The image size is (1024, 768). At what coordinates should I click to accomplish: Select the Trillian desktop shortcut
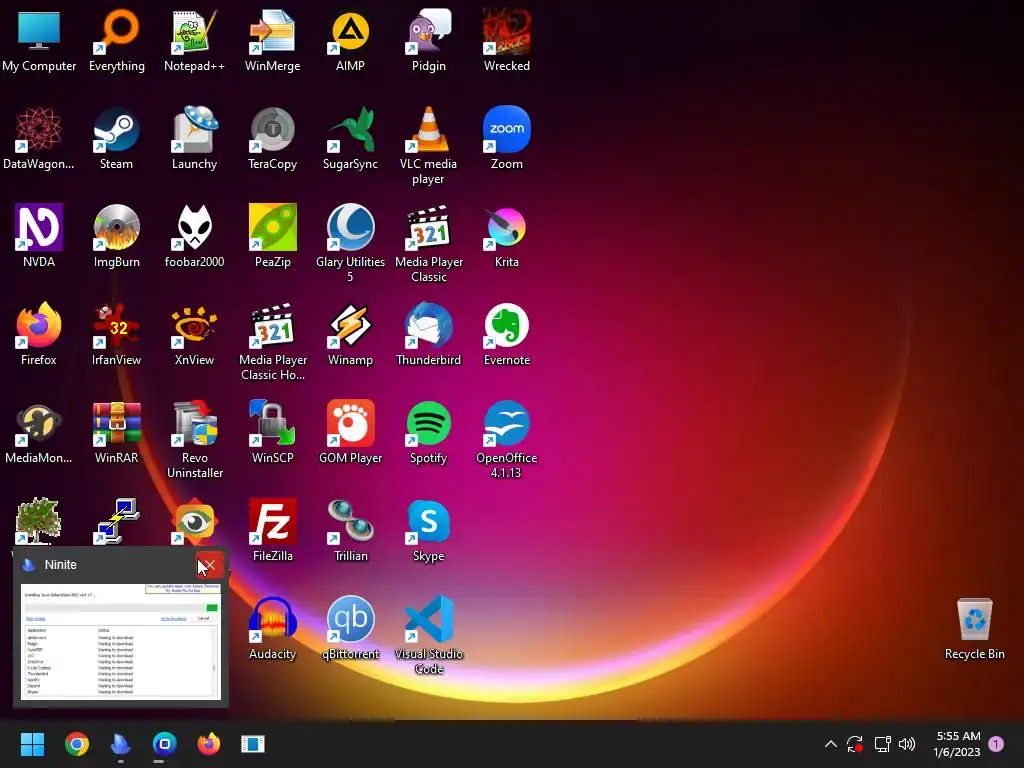pos(350,530)
